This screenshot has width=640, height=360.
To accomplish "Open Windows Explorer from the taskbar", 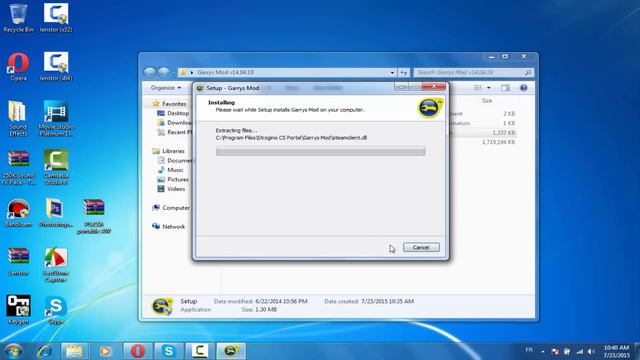I will [74, 351].
